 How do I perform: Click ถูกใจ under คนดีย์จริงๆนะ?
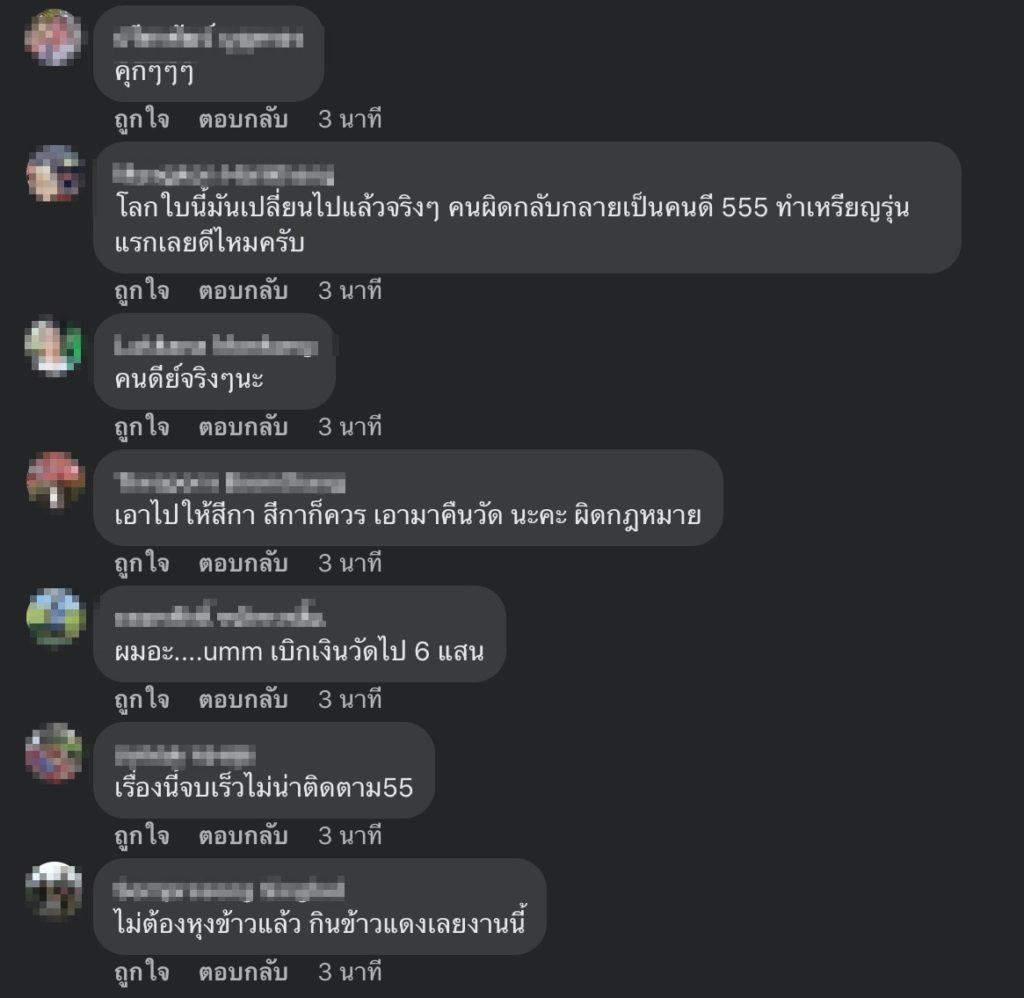[142, 427]
